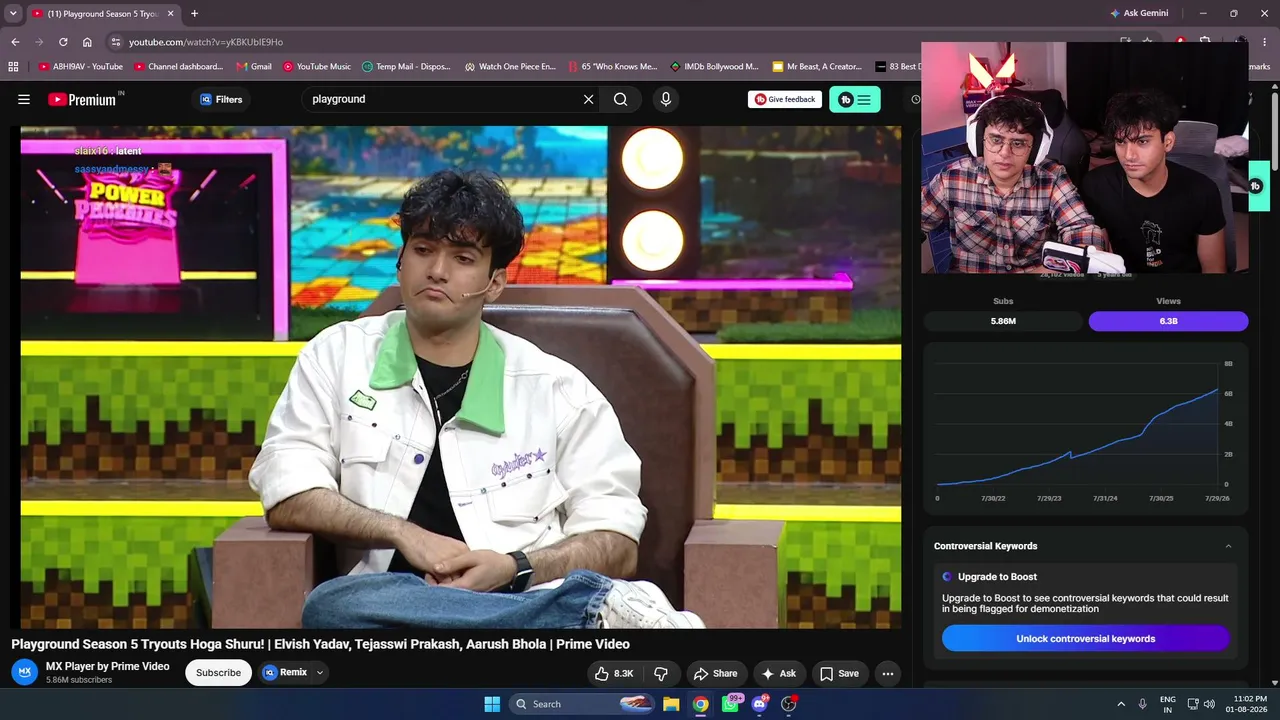Dislike the video with thumbs down

(x=661, y=673)
